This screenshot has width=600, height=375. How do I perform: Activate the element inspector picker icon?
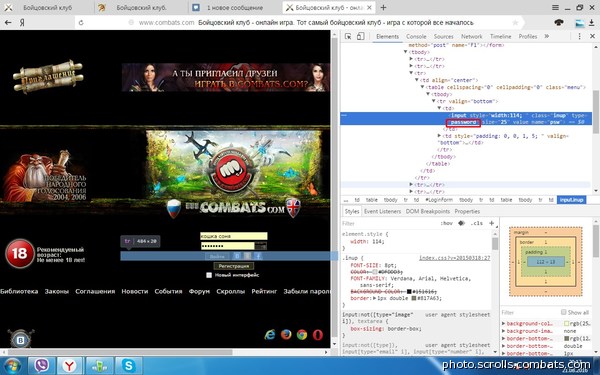coord(348,36)
